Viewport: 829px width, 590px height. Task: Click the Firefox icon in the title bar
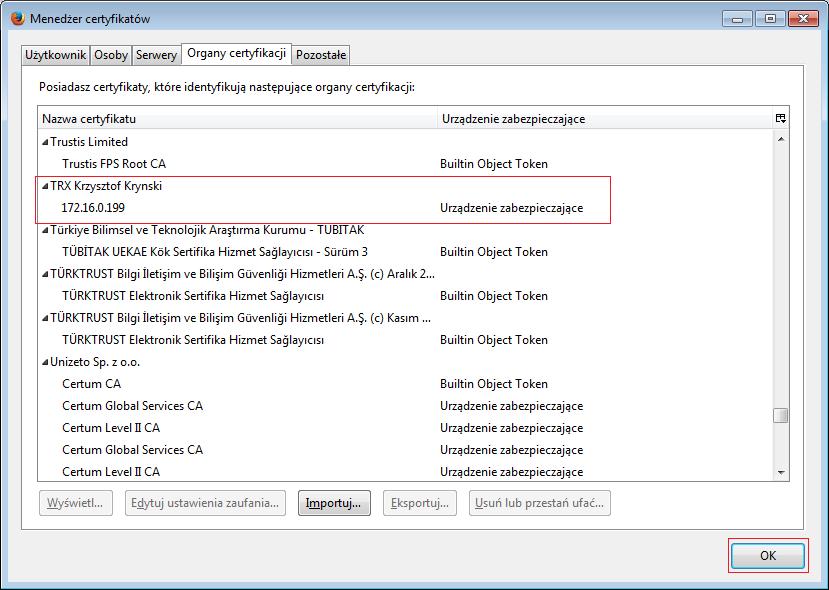coord(17,19)
